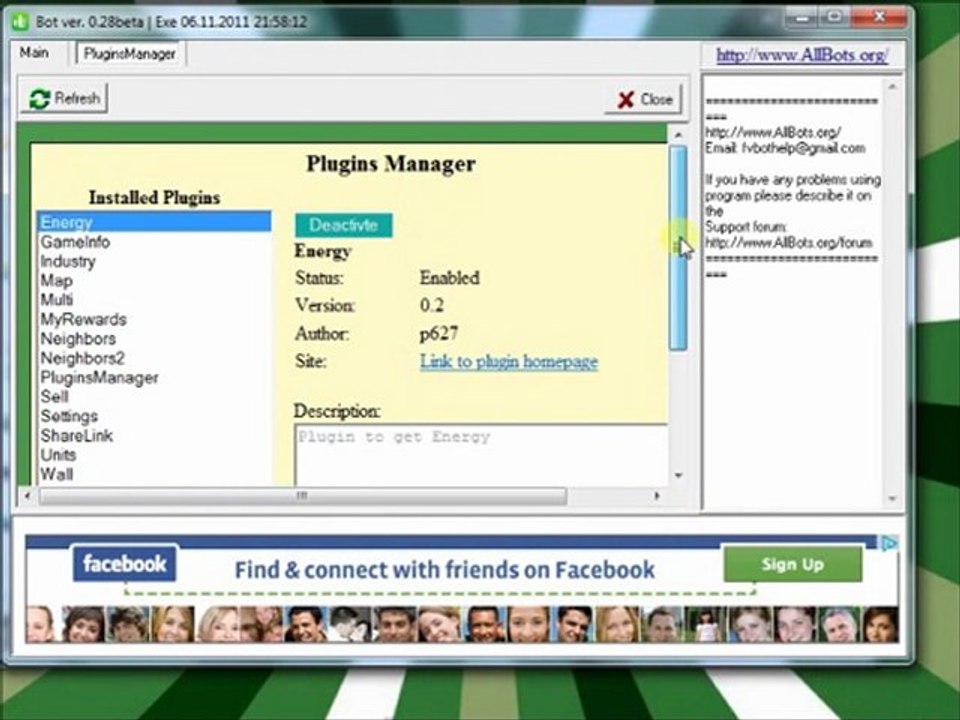The width and height of the screenshot is (960, 720).
Task: Click the version value 0.2
Action: click(432, 306)
